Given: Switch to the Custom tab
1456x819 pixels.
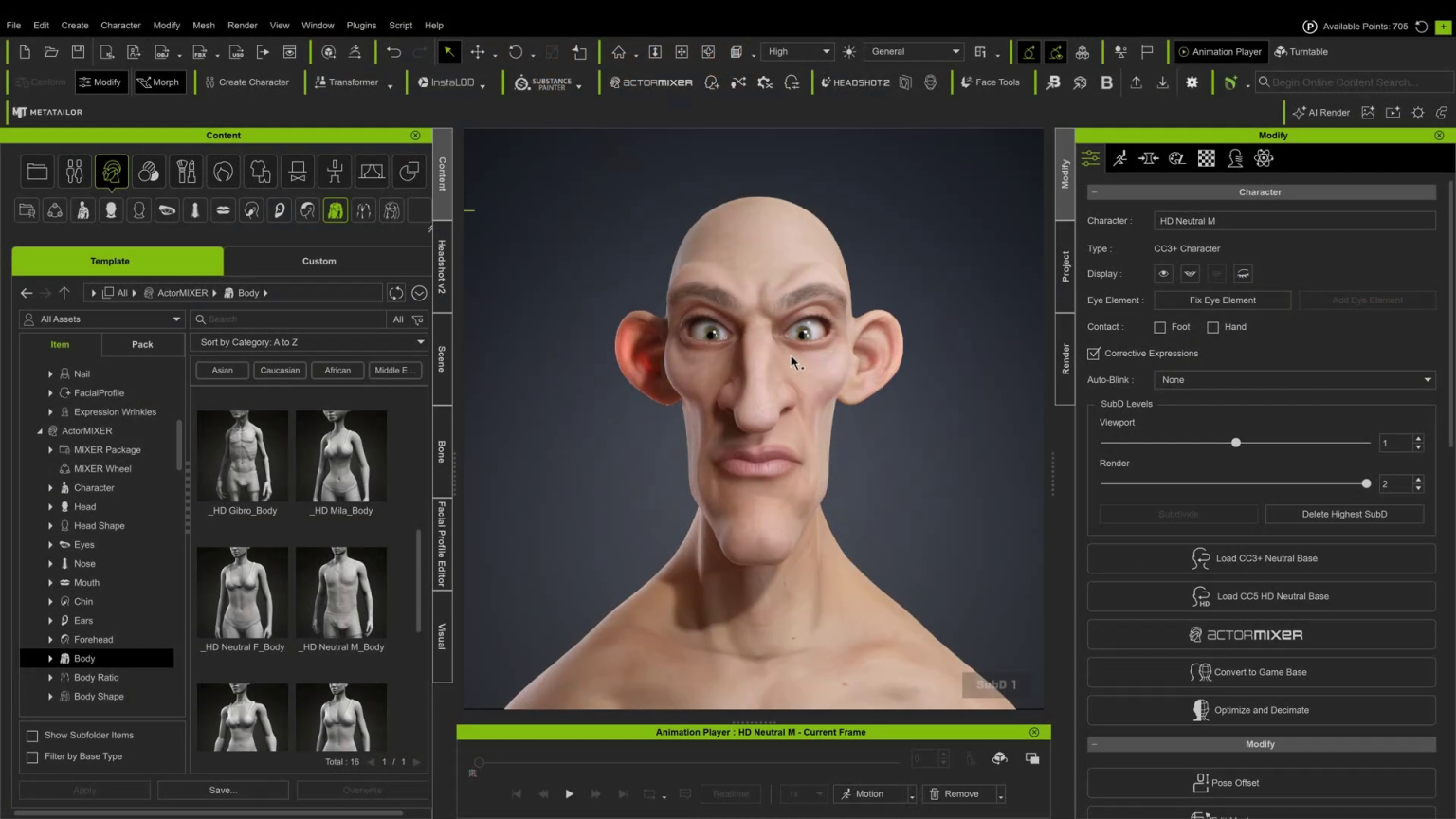Looking at the screenshot, I should 318,261.
